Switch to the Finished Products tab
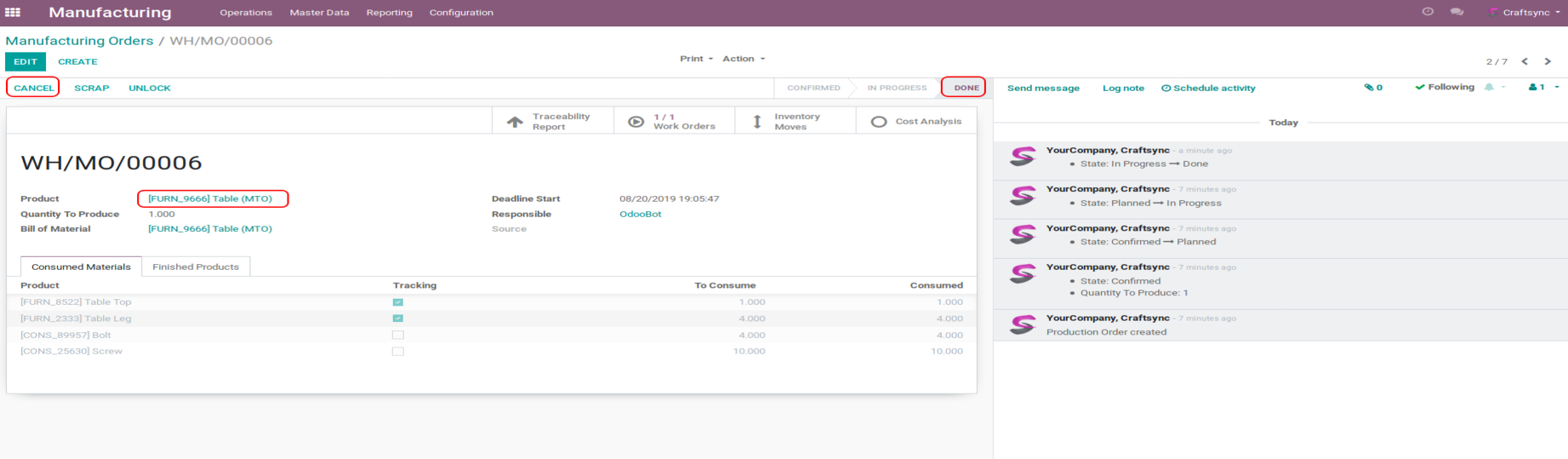Viewport: 1568px width, 459px height. (196, 267)
